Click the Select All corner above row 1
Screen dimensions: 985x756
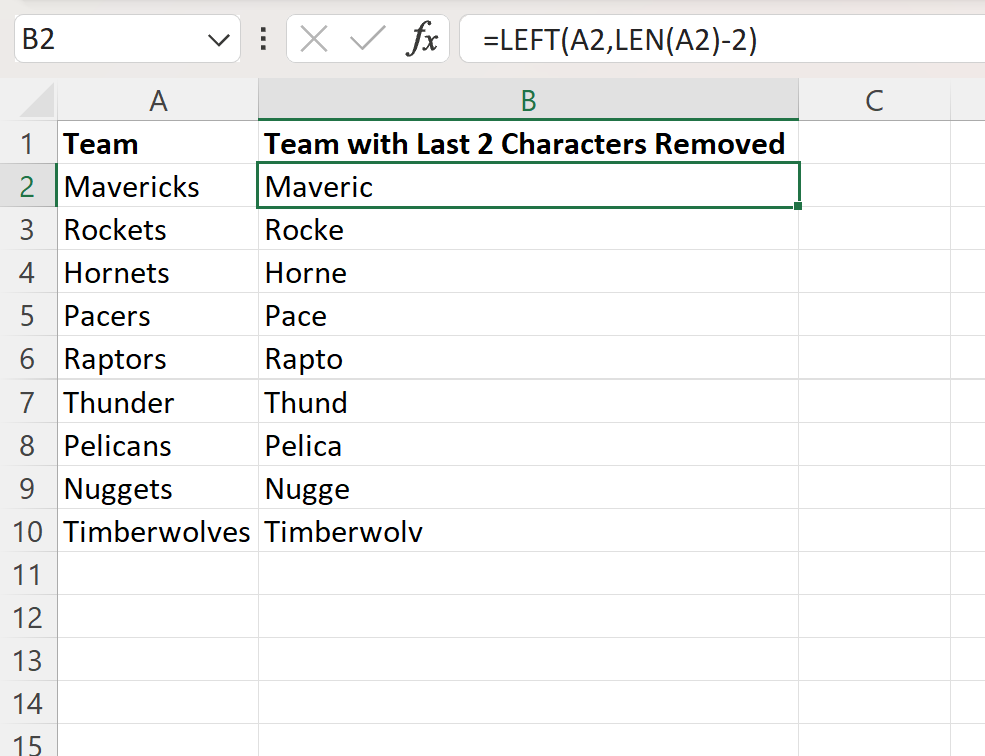[x=30, y=99]
